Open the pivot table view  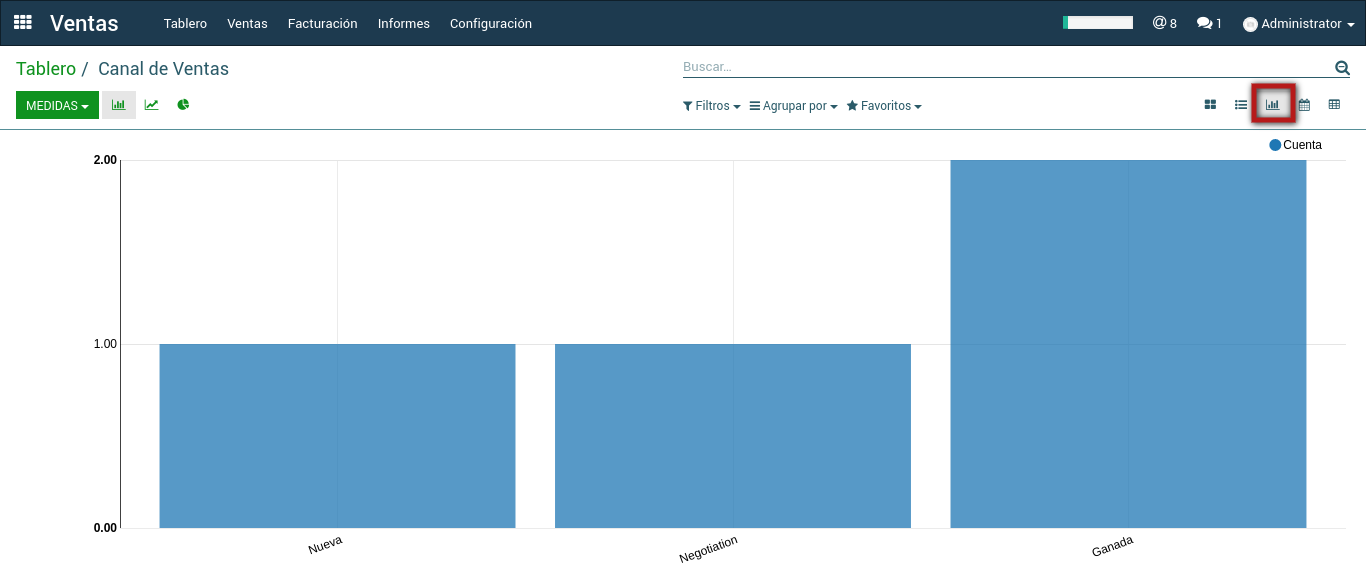1334,105
